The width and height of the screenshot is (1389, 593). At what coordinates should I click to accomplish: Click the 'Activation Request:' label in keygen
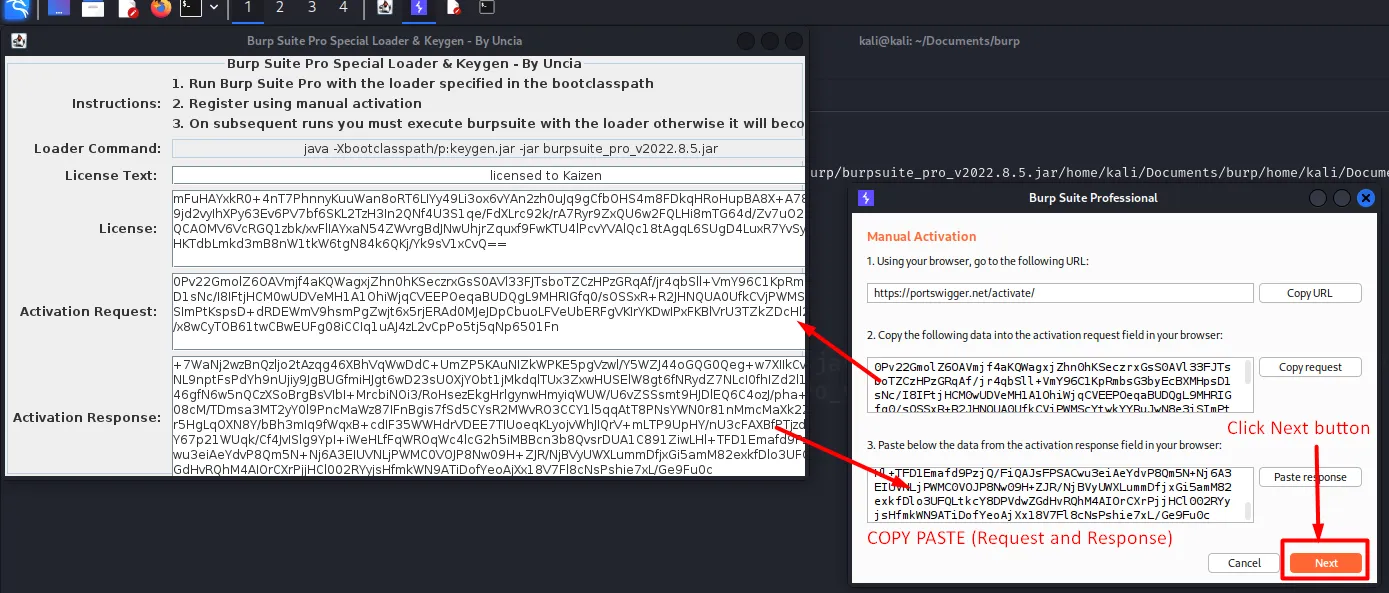90,311
